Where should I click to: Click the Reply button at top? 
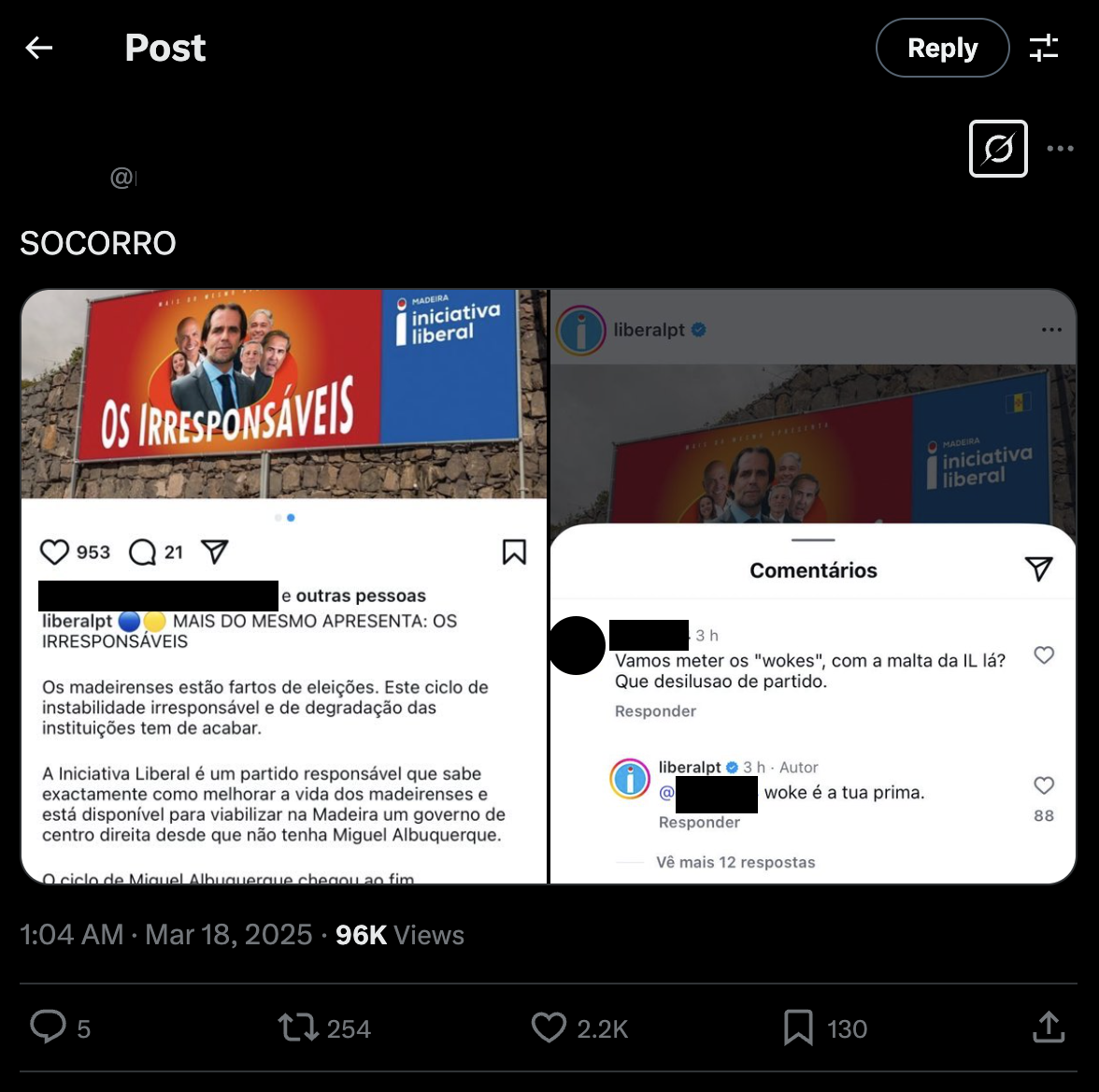[942, 48]
